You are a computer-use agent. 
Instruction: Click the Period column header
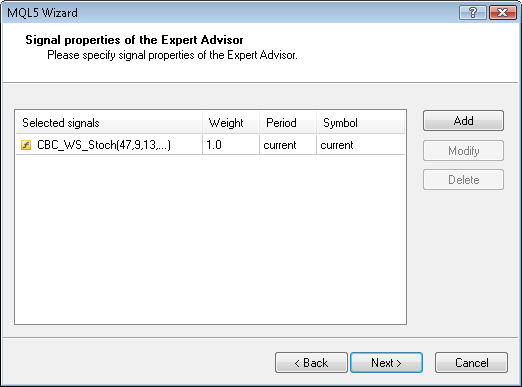(288, 123)
